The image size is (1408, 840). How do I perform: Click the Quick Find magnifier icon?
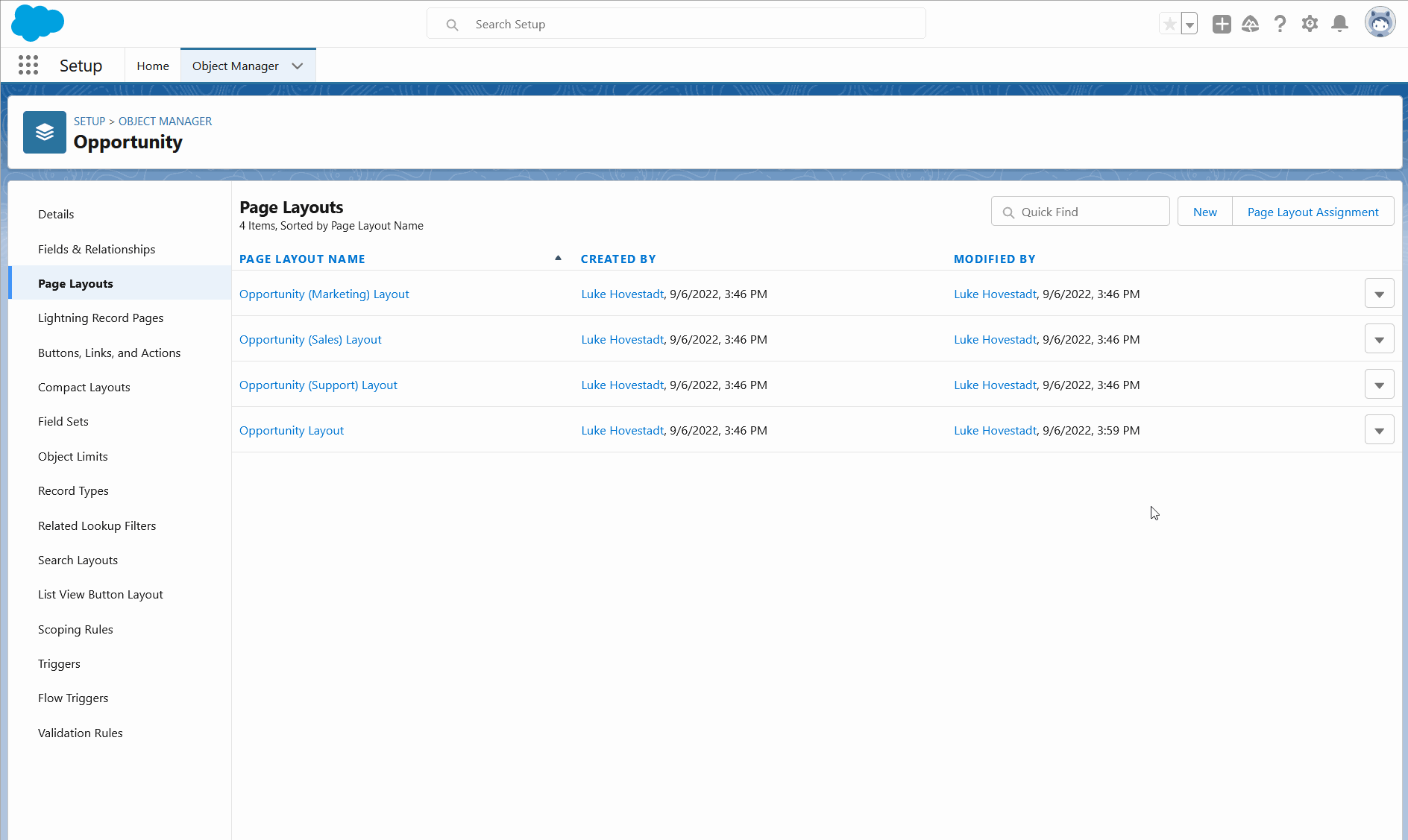click(1008, 212)
